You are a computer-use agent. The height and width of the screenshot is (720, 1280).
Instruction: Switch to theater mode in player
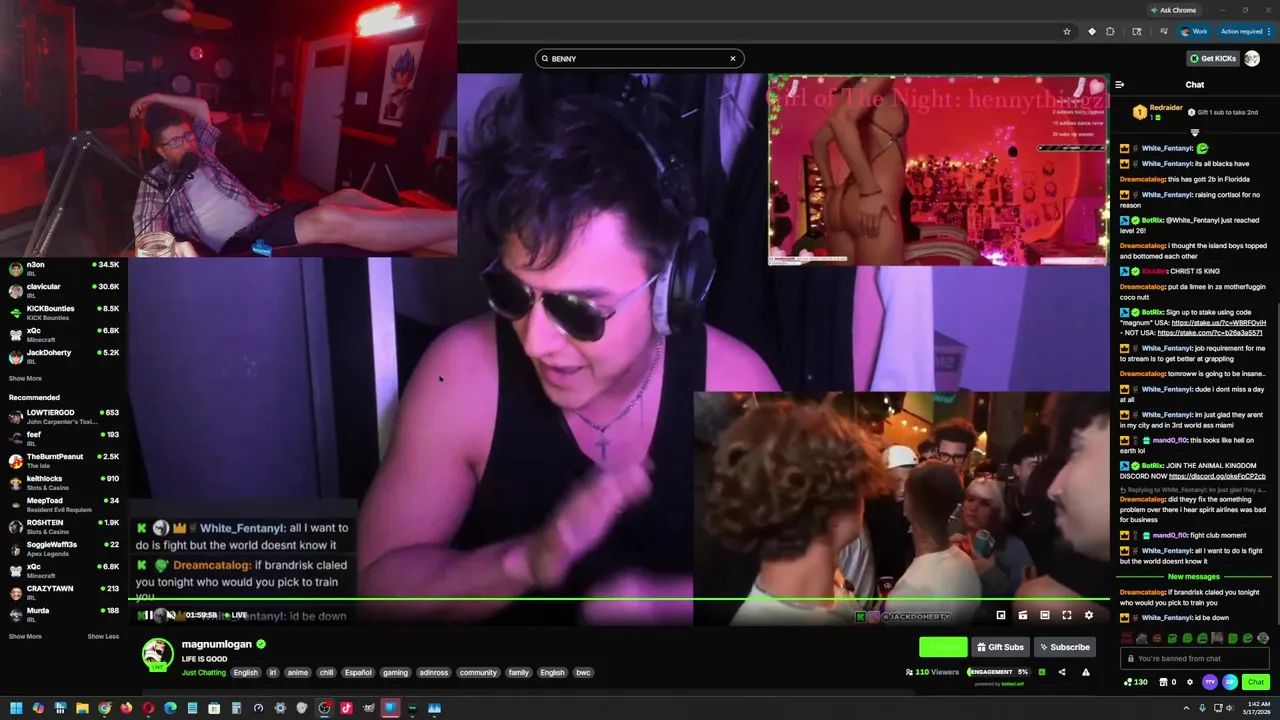[1045, 615]
